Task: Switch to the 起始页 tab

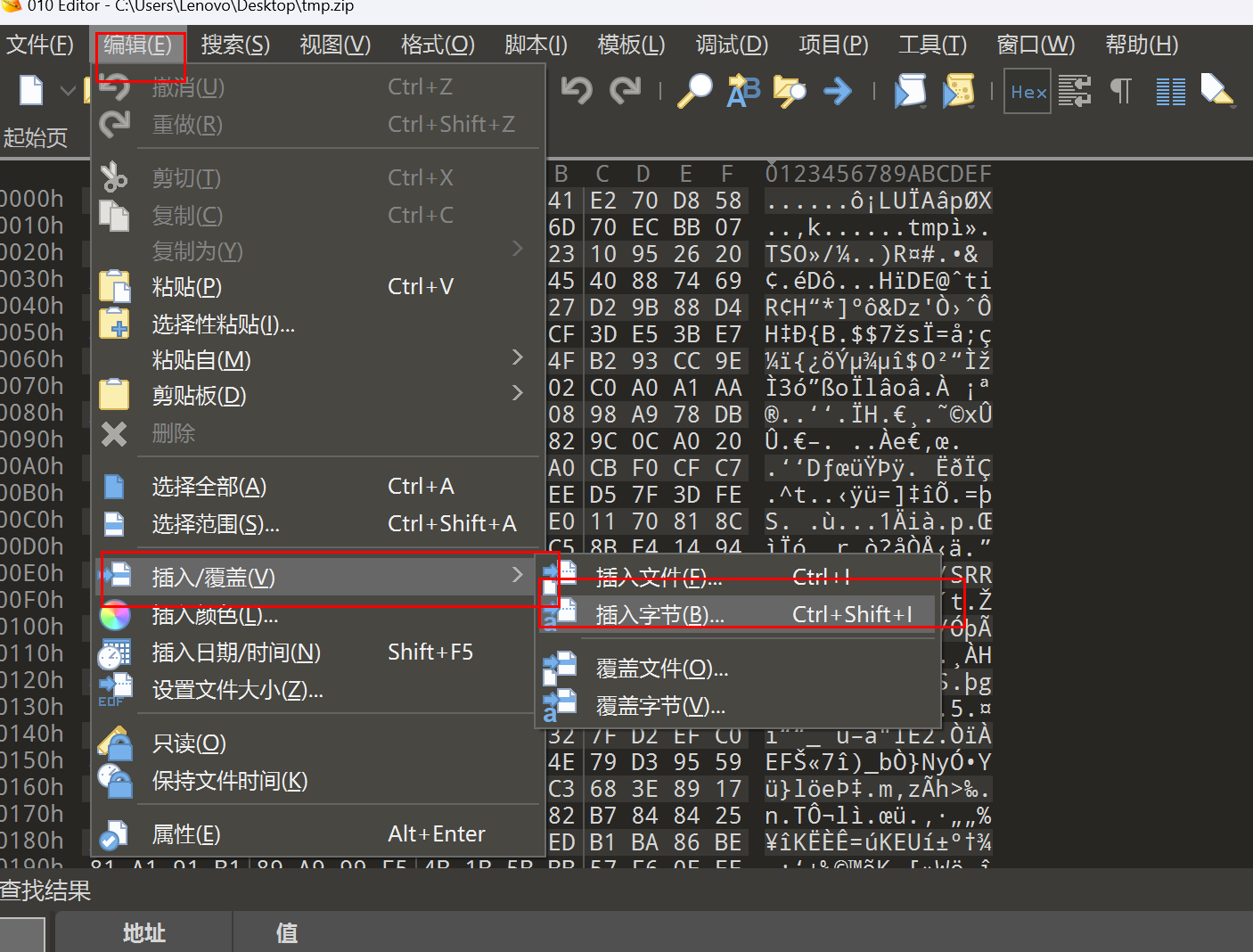Action: pos(36,137)
